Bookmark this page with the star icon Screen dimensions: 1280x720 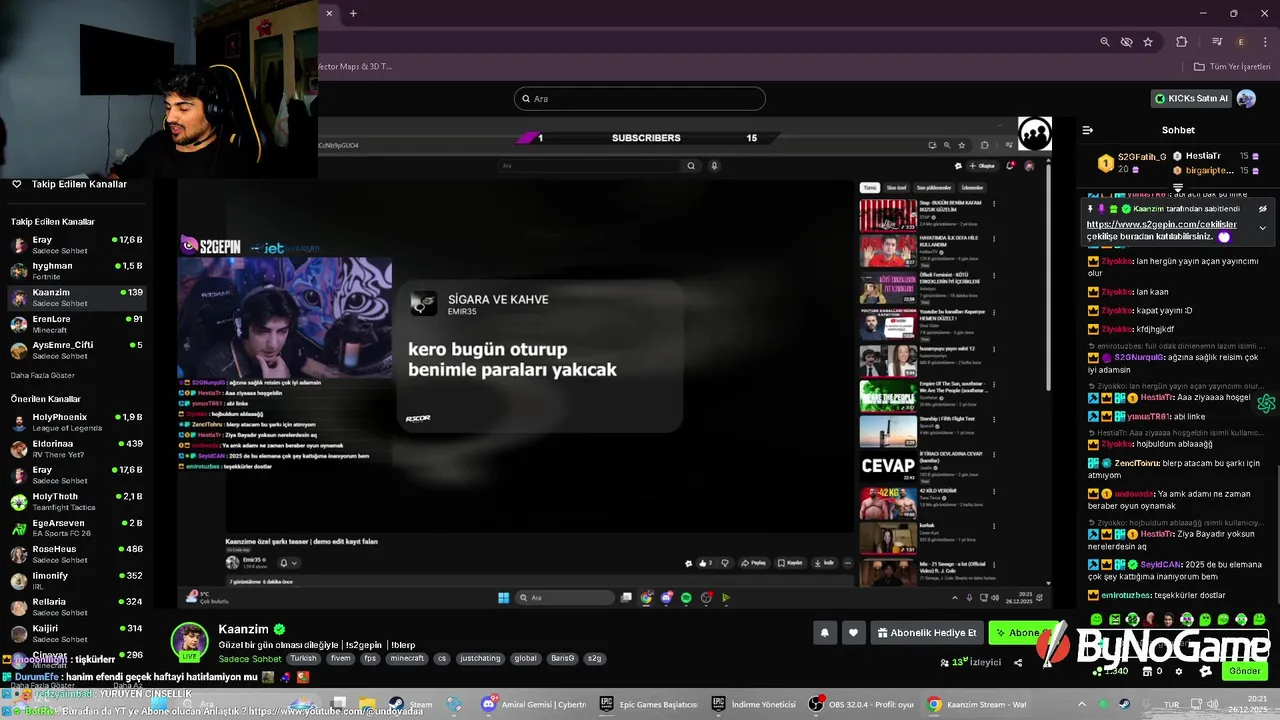point(1148,42)
